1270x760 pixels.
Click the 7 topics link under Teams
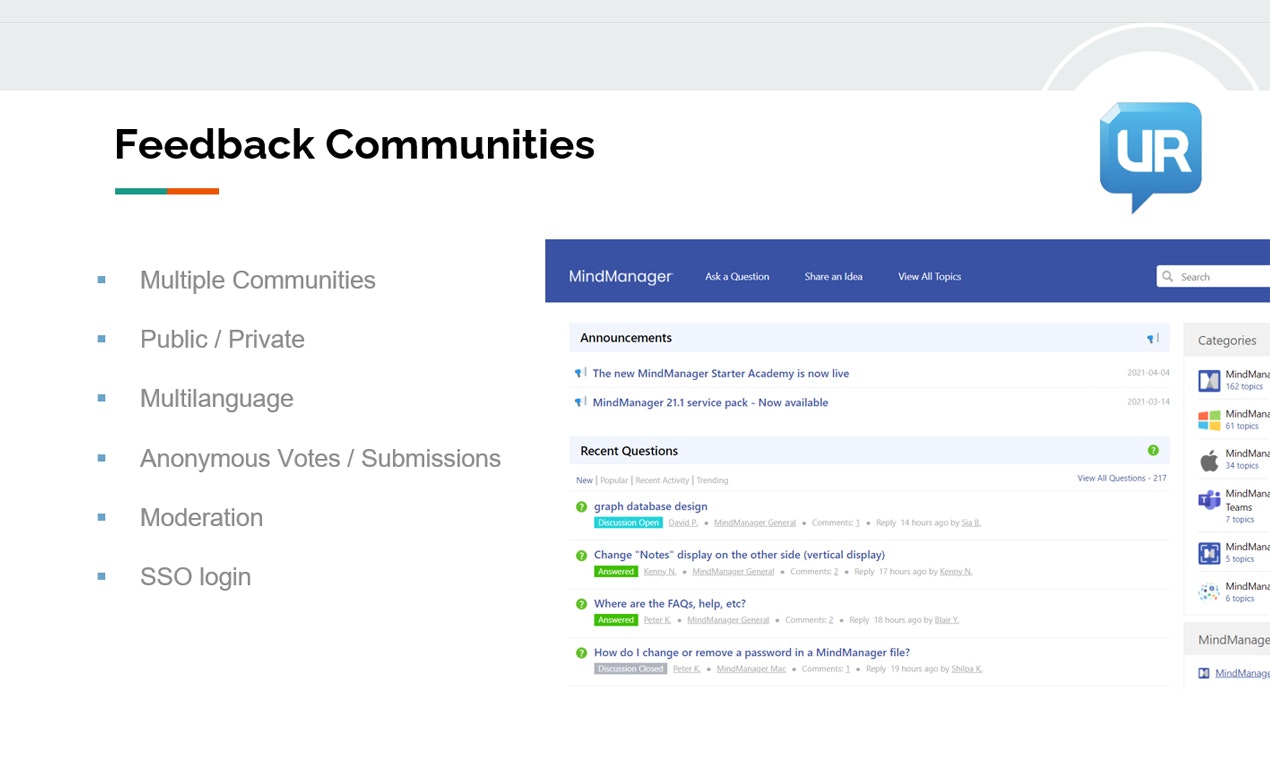coord(1240,520)
